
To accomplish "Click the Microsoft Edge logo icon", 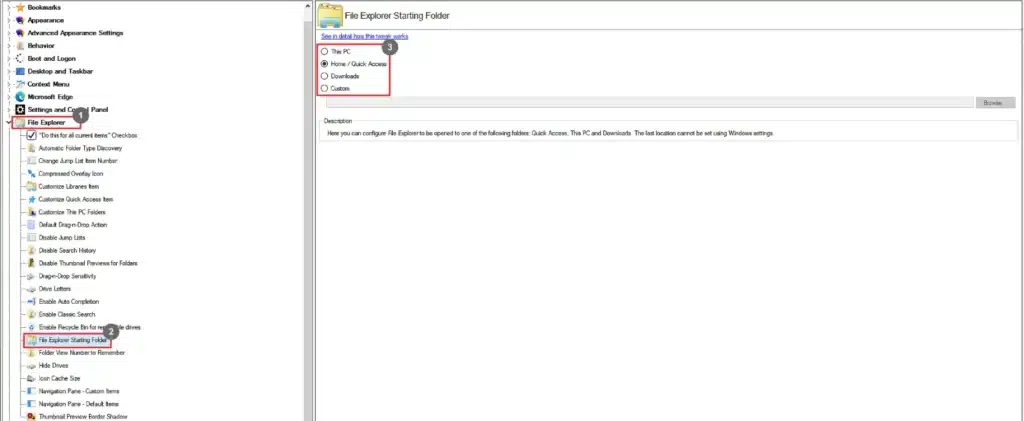I will 20,97.
